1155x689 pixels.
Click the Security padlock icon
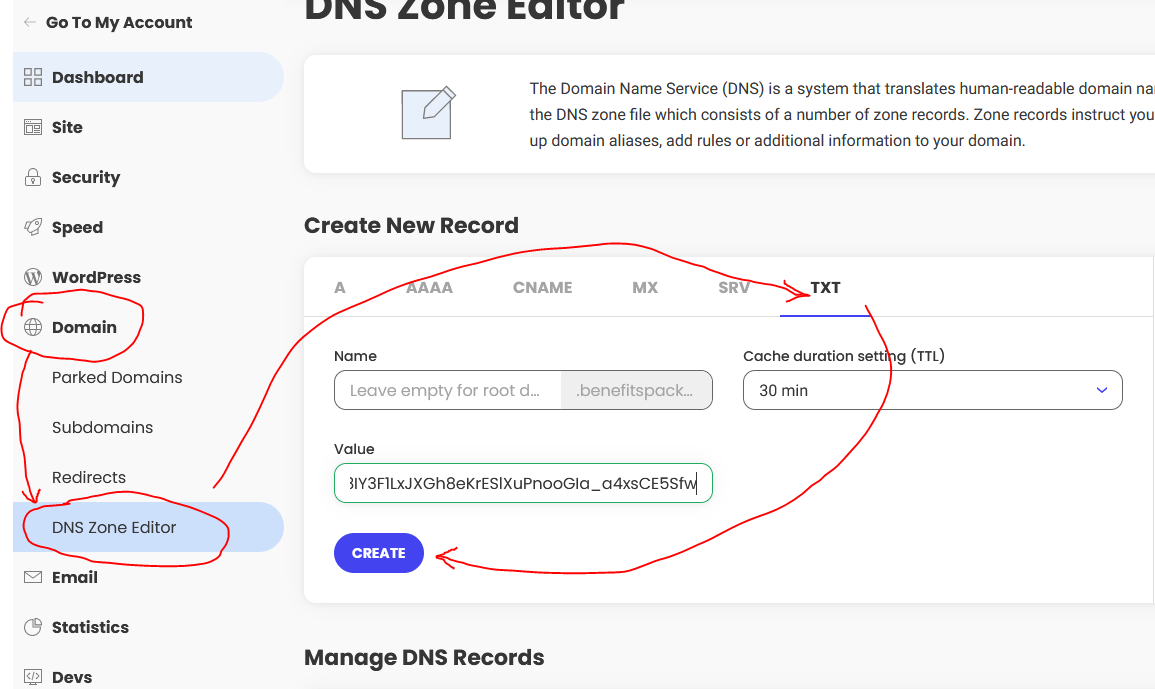click(33, 177)
